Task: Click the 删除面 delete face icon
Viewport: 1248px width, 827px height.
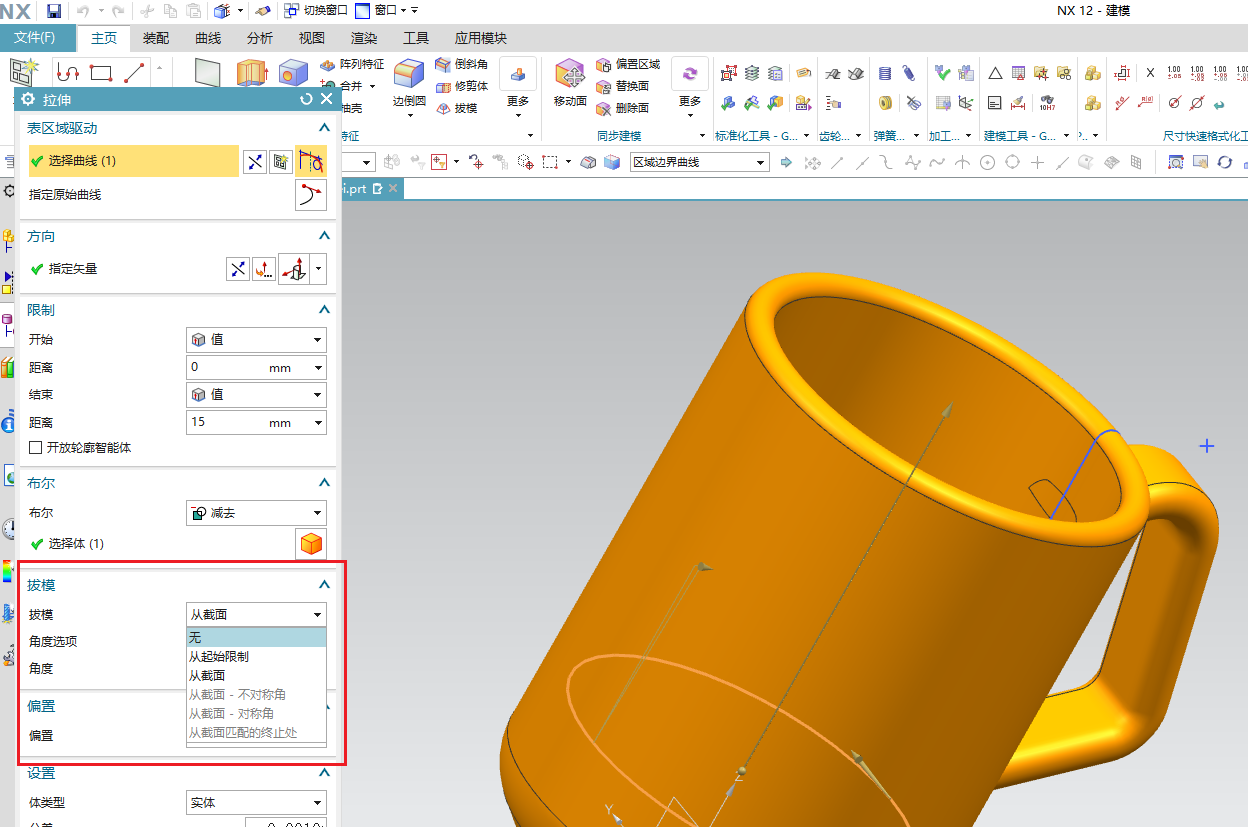Action: click(603, 108)
